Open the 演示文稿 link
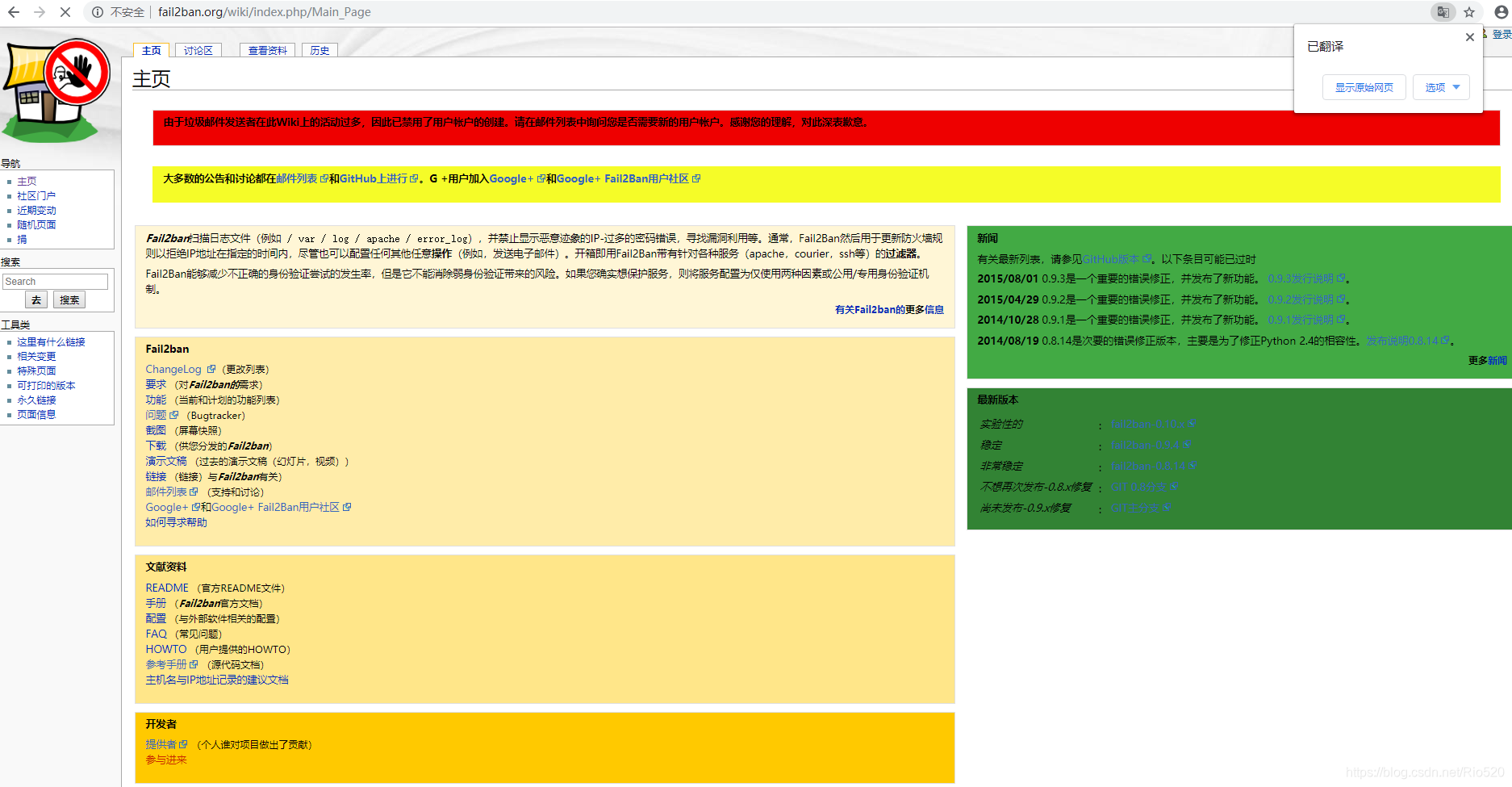The height and width of the screenshot is (787, 1512). [166, 461]
